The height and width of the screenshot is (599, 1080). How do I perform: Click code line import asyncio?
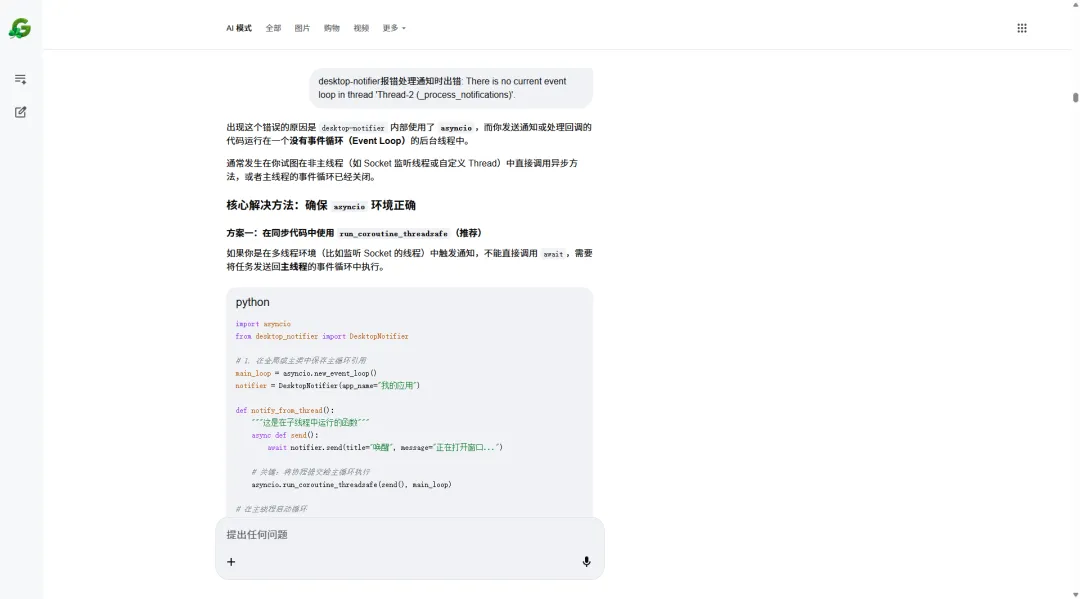[x=263, y=324]
